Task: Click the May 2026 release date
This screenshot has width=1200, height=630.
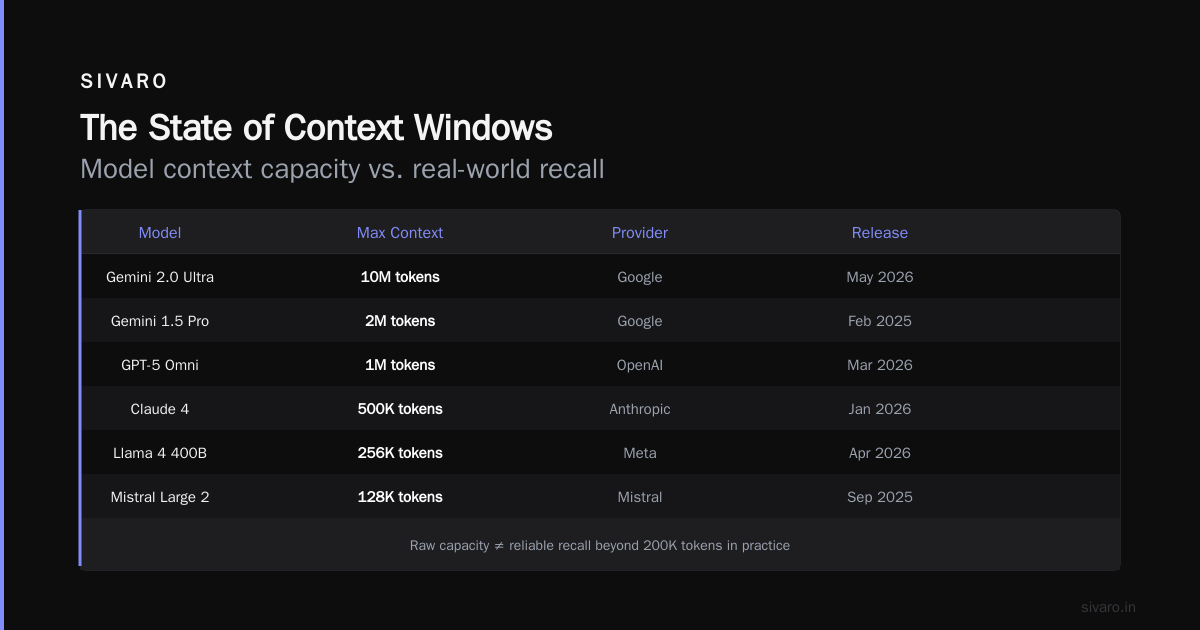Action: click(x=880, y=277)
